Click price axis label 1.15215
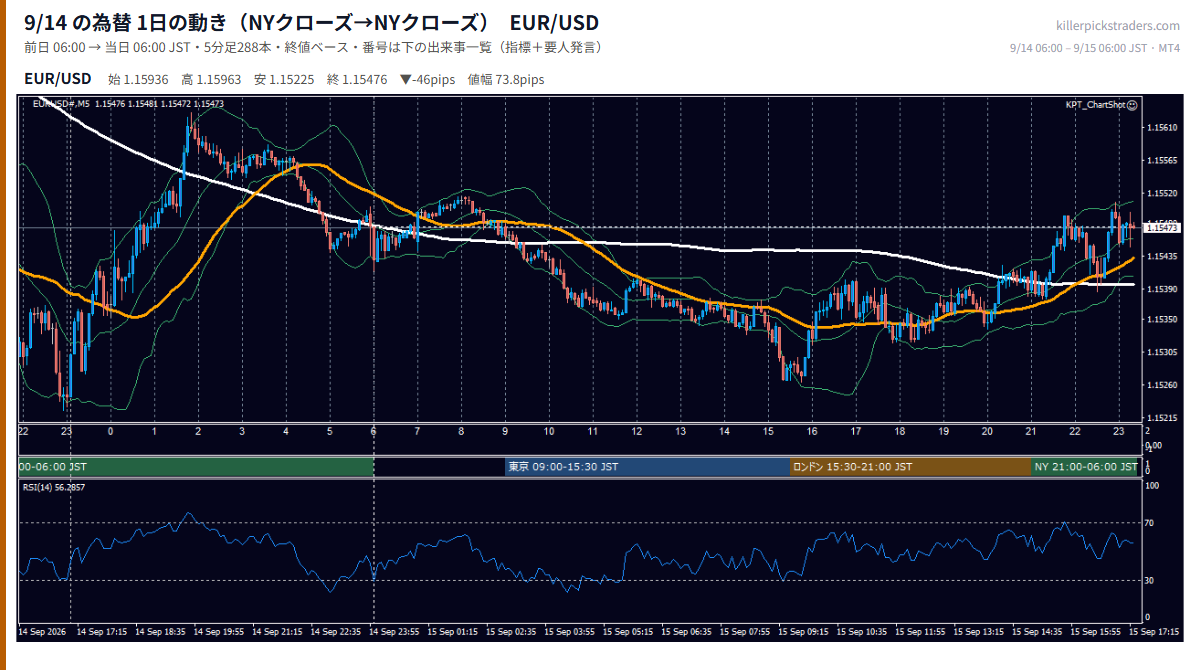The height and width of the screenshot is (670, 1200). click(1161, 418)
